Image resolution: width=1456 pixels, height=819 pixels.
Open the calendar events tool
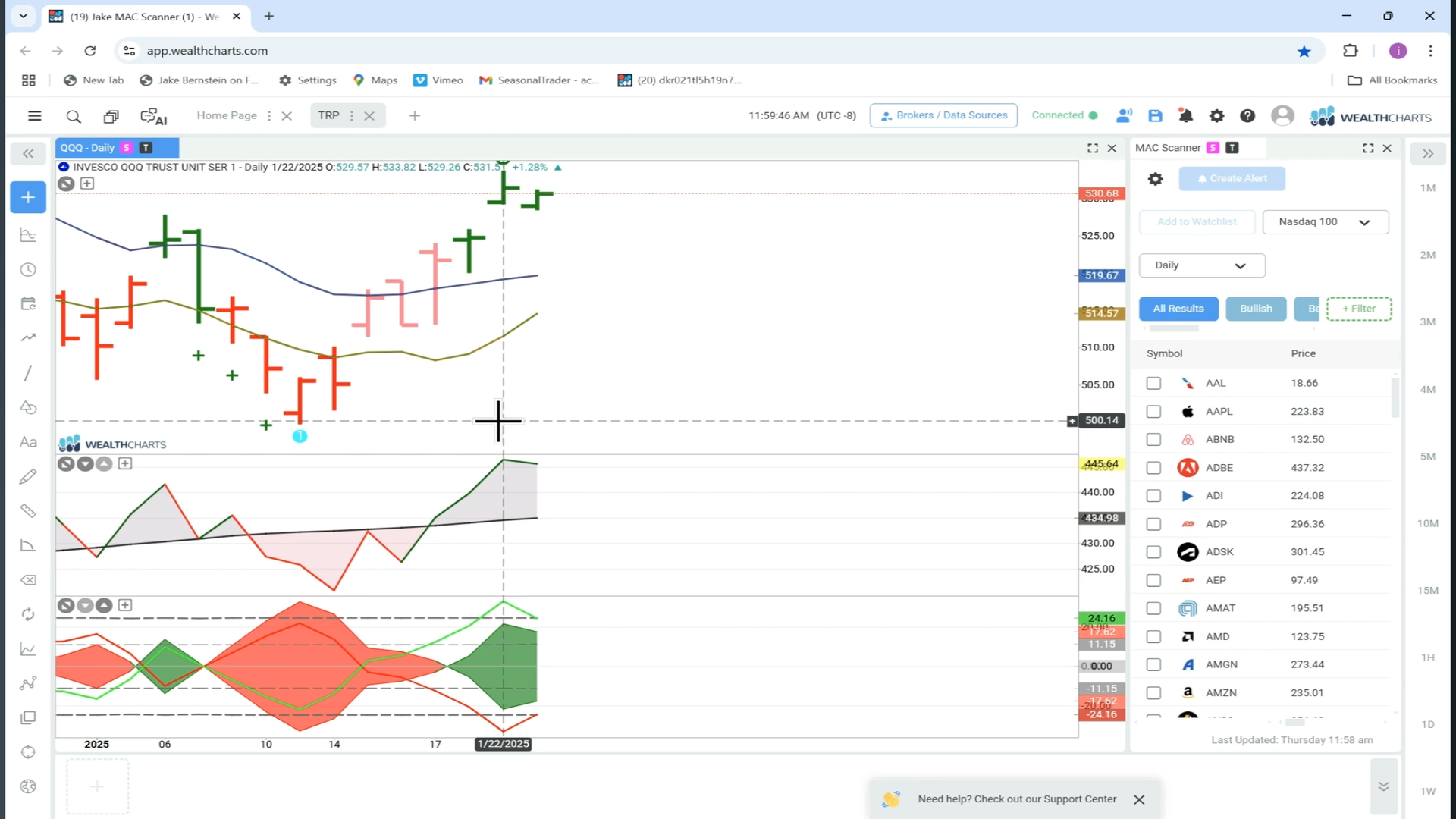coord(28,304)
